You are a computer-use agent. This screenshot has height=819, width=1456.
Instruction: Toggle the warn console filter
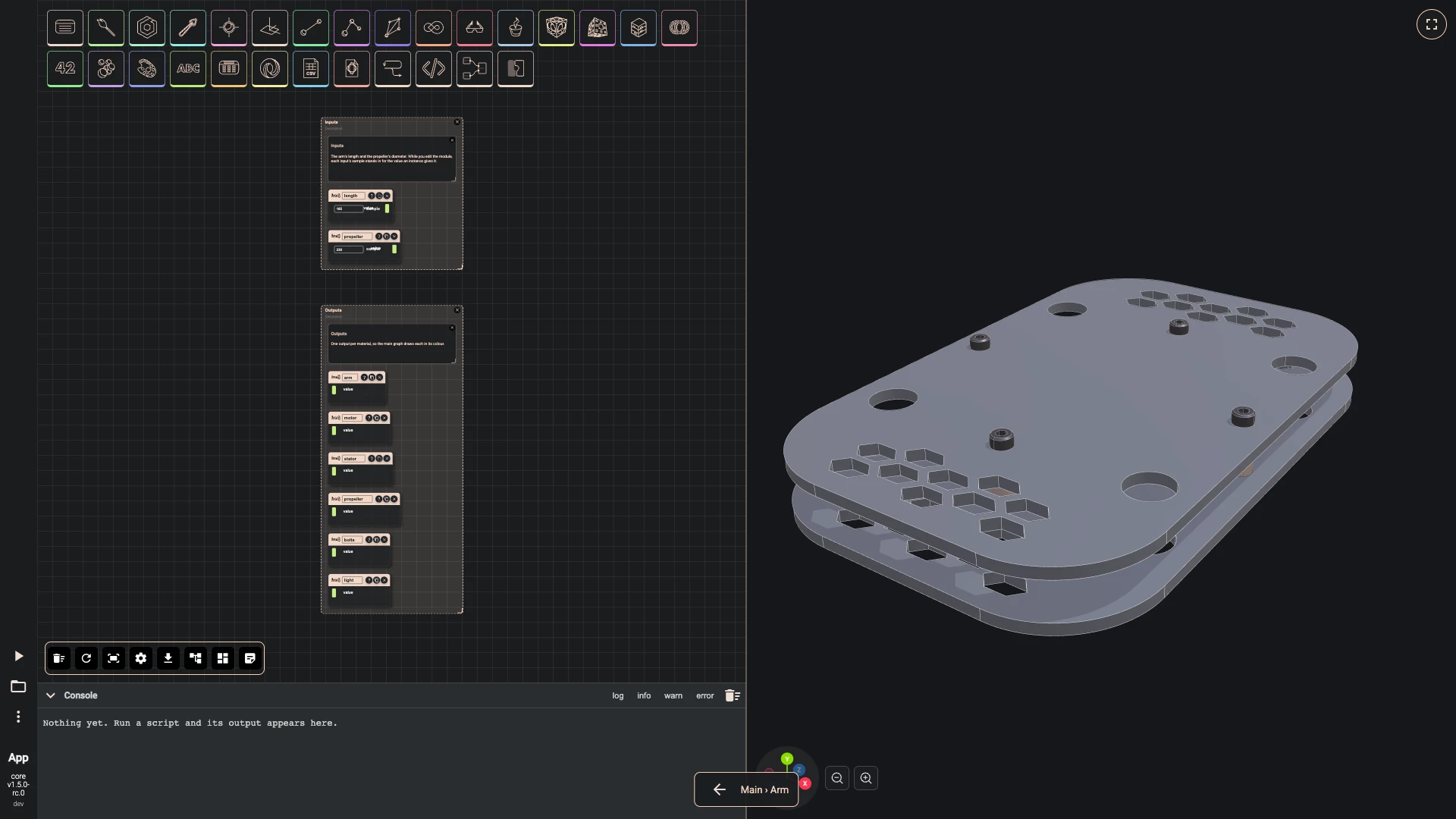[x=673, y=695]
